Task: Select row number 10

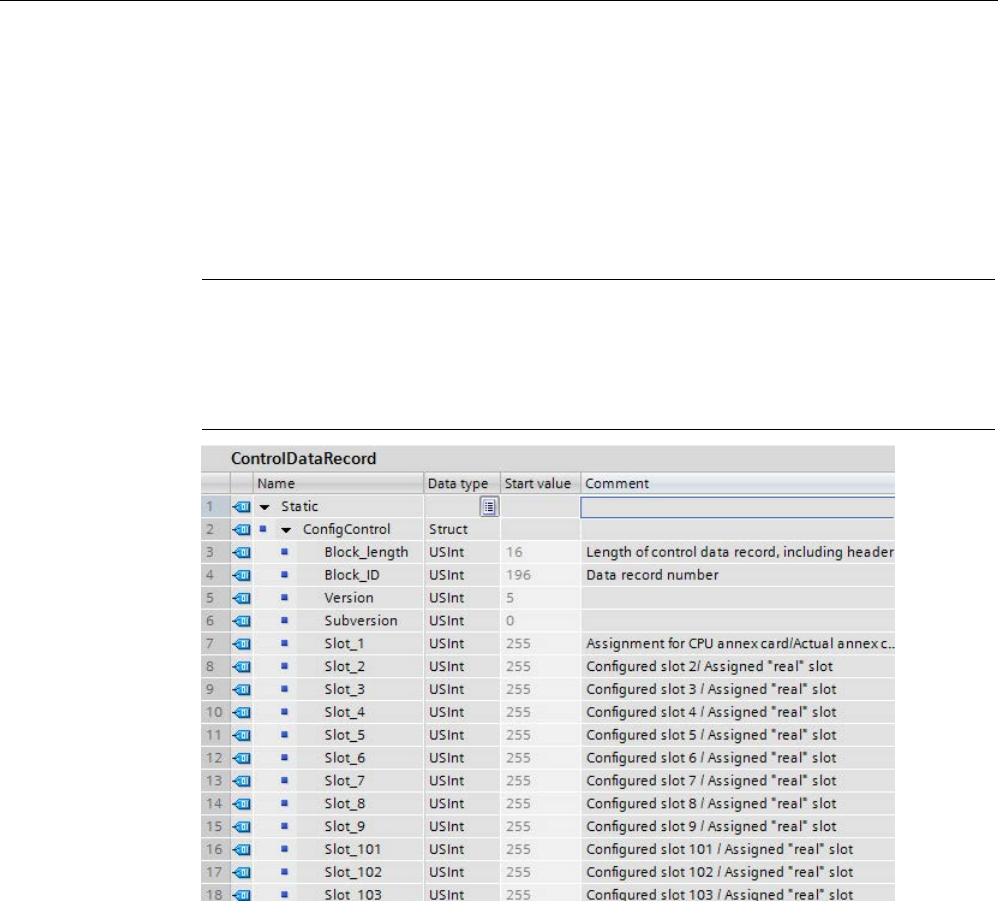Action: 214,713
